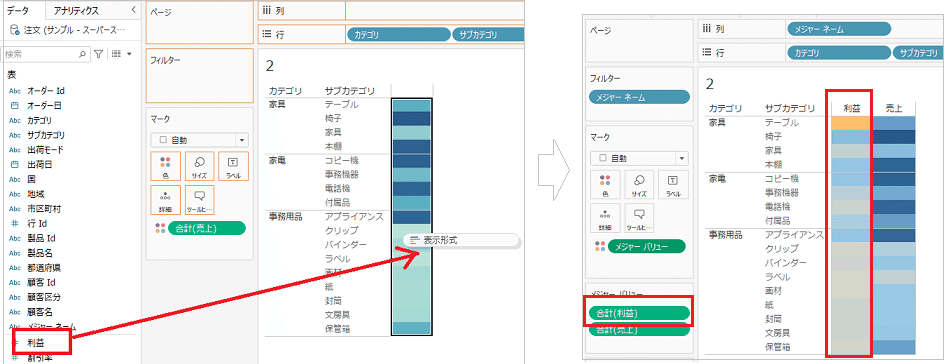The height and width of the screenshot is (364, 949).
Task: Click 詳細 detail card in left Marks panel
Action: click(x=166, y=200)
